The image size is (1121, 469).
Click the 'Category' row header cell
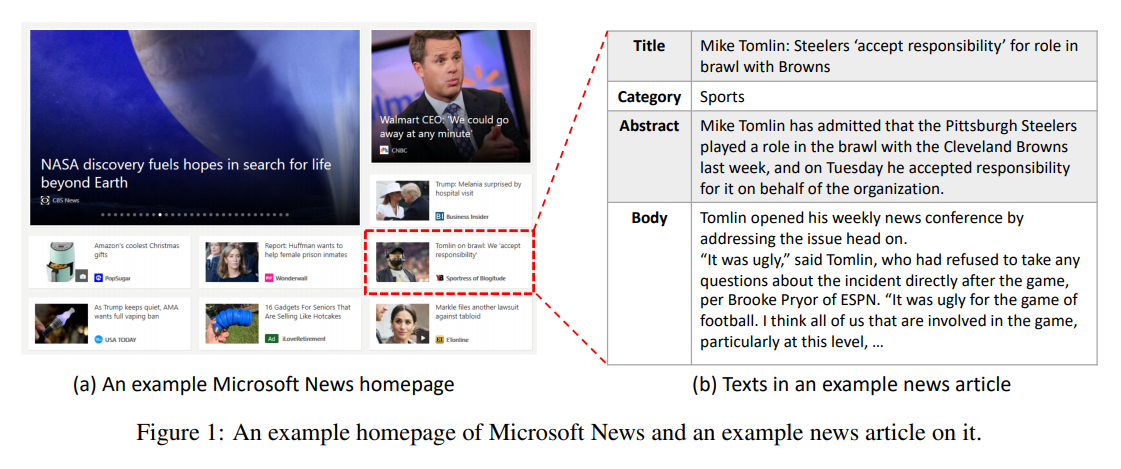click(x=649, y=96)
